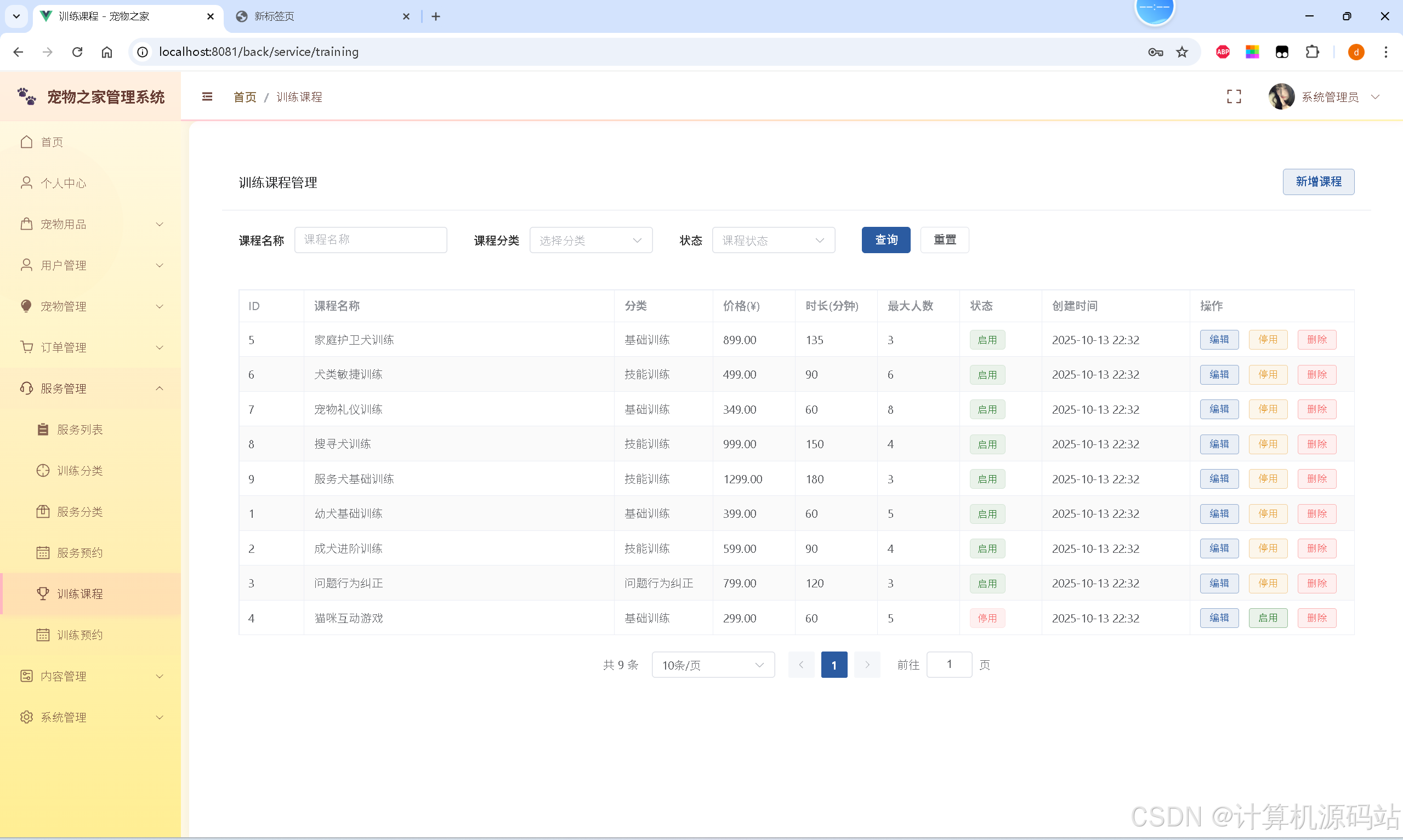
Task: Delete the 宠物礼仪训练 course
Action: click(1316, 409)
